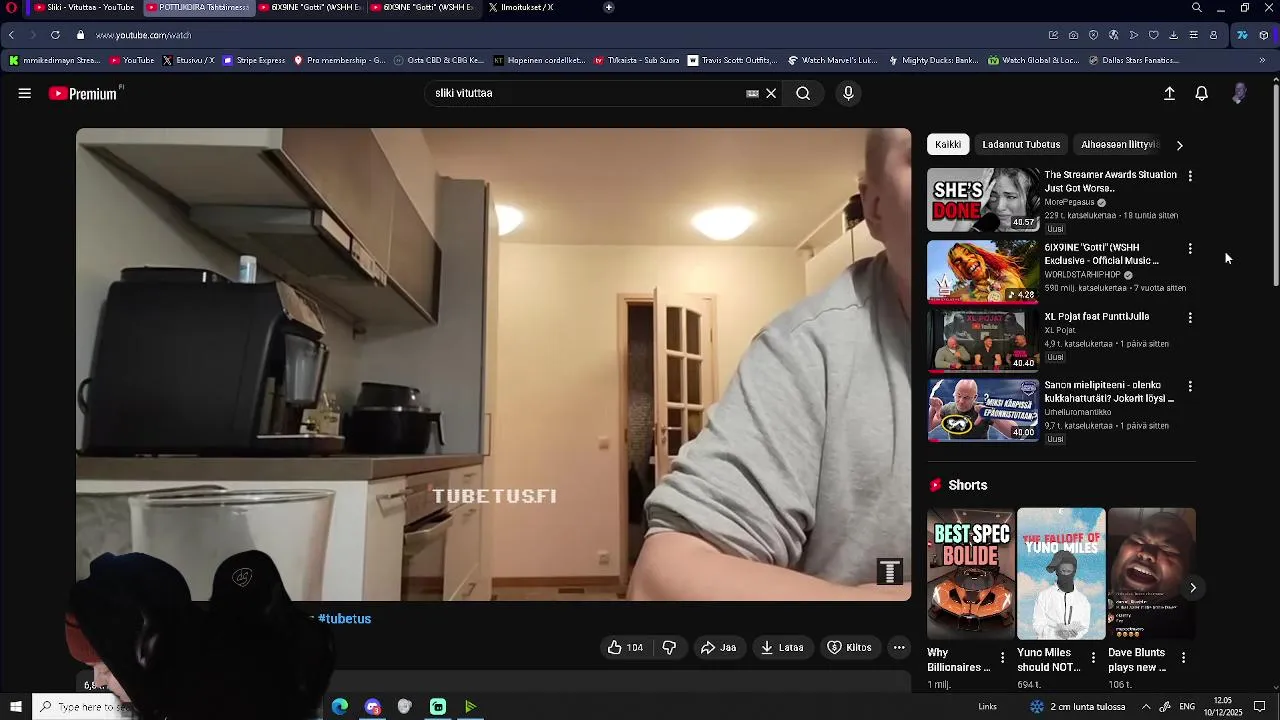The width and height of the screenshot is (1280, 720).
Task: Open options for the Dave Blunts short
Action: [1184, 658]
